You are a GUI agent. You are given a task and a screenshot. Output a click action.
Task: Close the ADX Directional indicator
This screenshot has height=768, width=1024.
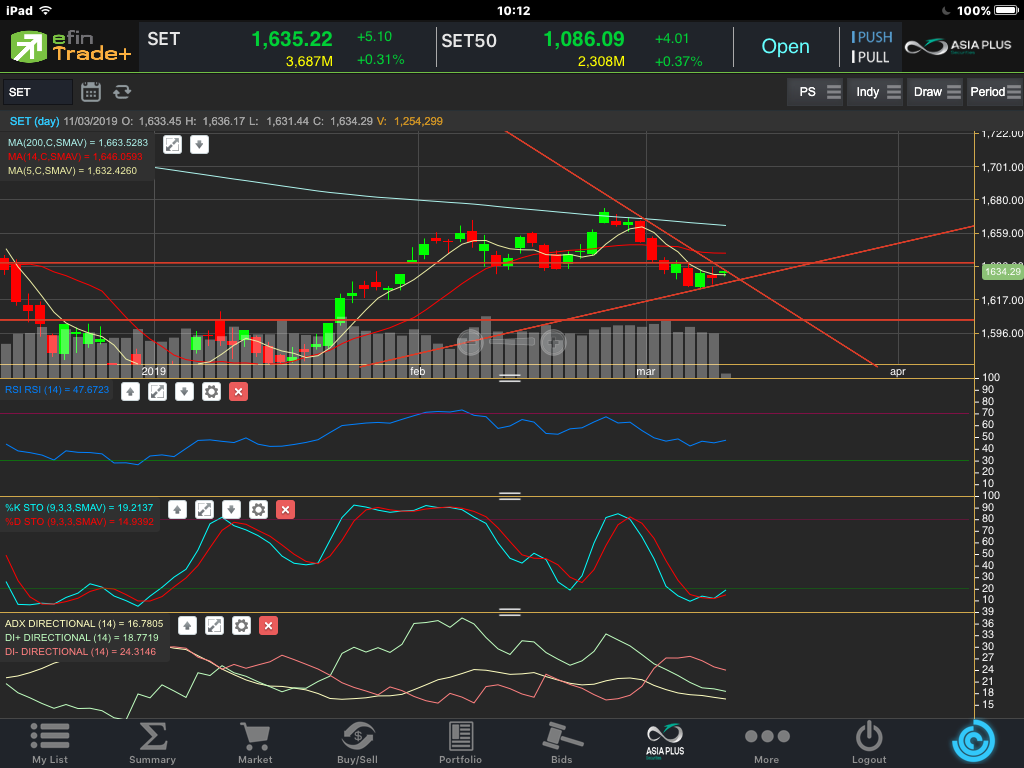pyautogui.click(x=268, y=626)
